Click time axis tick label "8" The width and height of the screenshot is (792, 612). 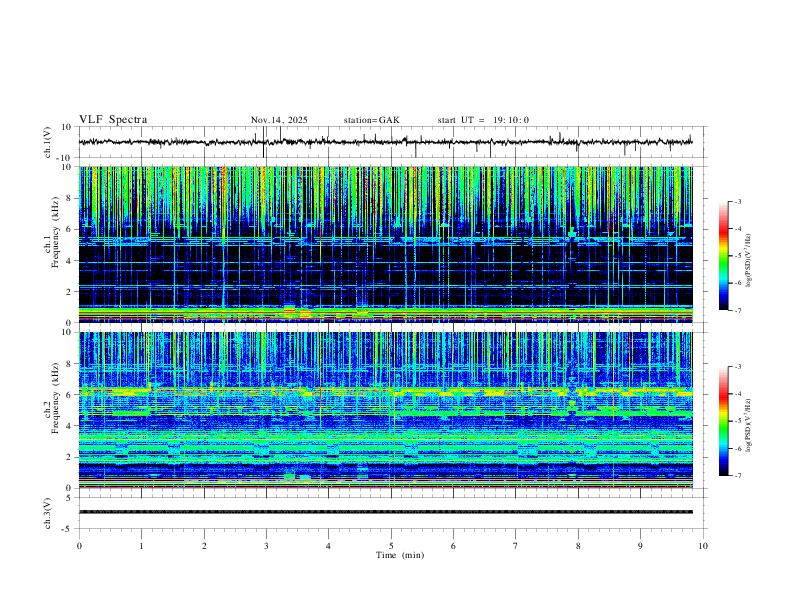[578, 546]
